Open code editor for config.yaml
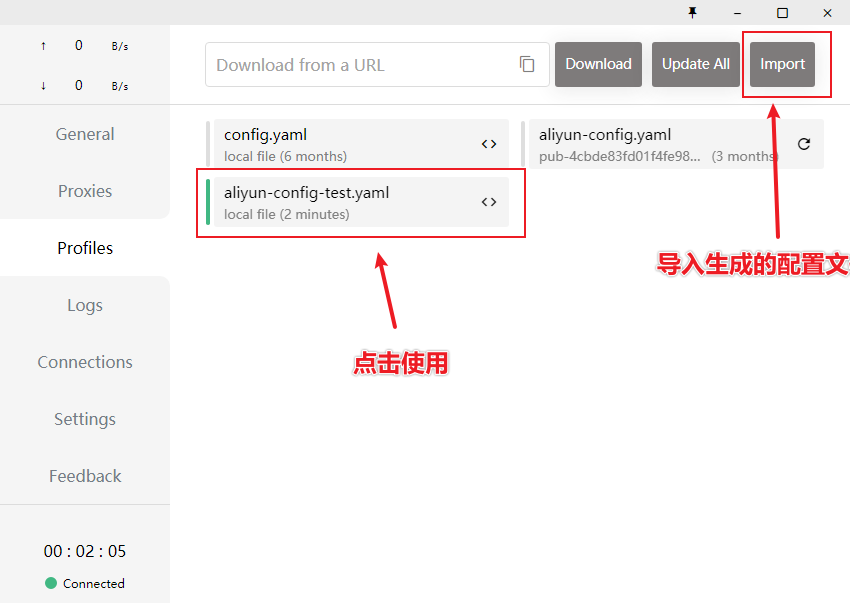The image size is (850, 603). (488, 144)
